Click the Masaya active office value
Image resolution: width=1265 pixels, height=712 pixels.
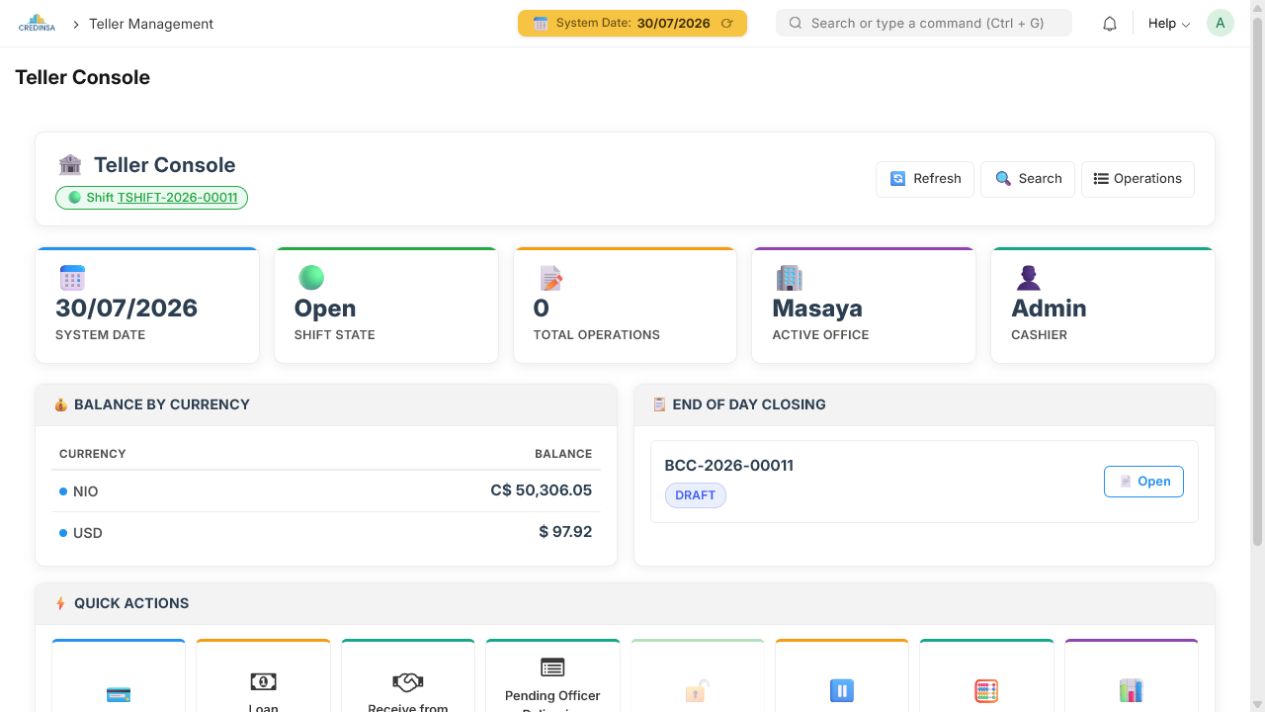click(x=817, y=308)
